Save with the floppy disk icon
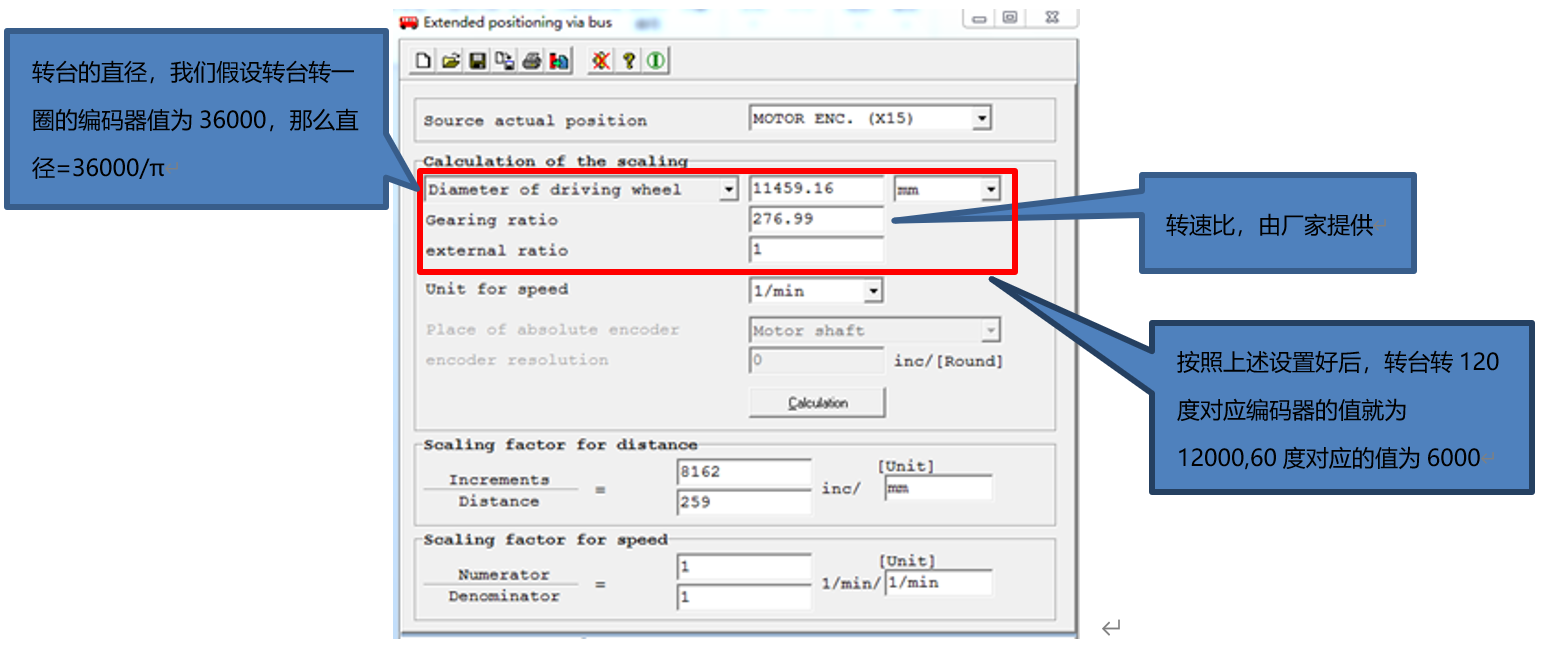 478,61
